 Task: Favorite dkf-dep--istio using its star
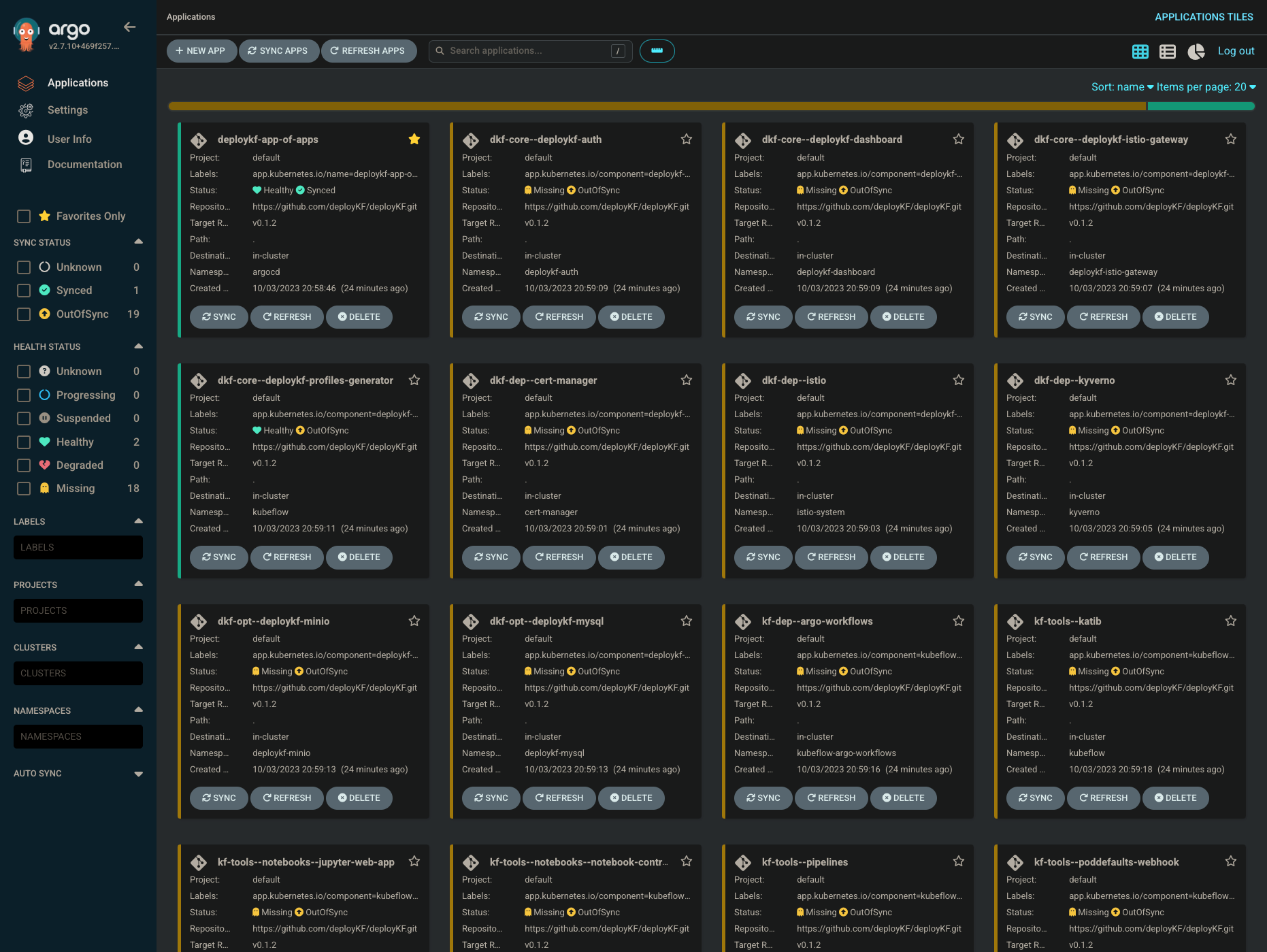point(959,380)
